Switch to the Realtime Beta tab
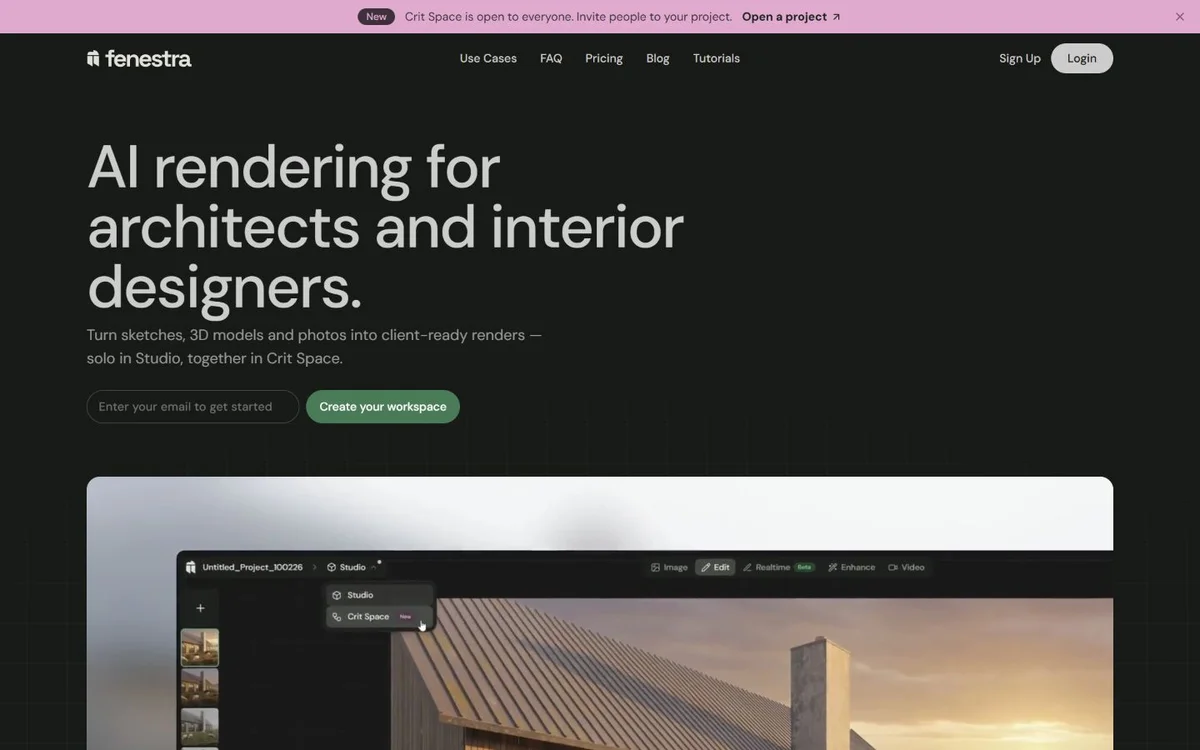The height and width of the screenshot is (750, 1200). point(778,567)
